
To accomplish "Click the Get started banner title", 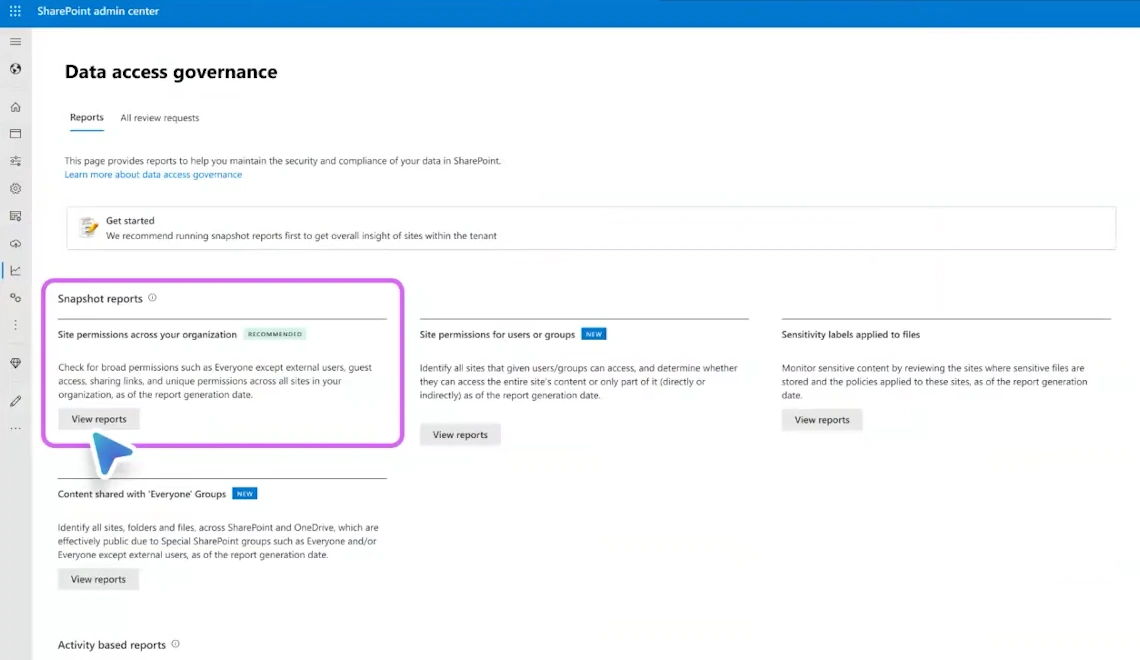I will click(x=130, y=220).
